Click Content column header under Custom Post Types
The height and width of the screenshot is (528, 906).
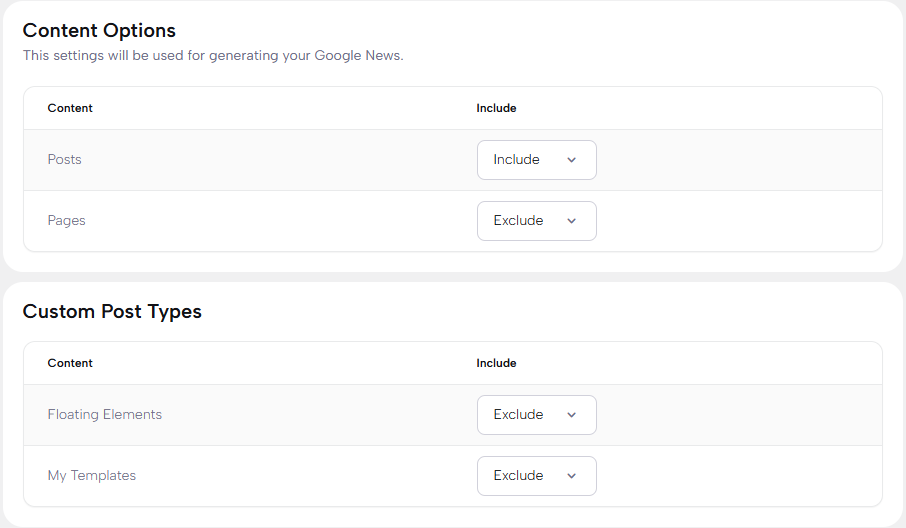[x=70, y=363]
